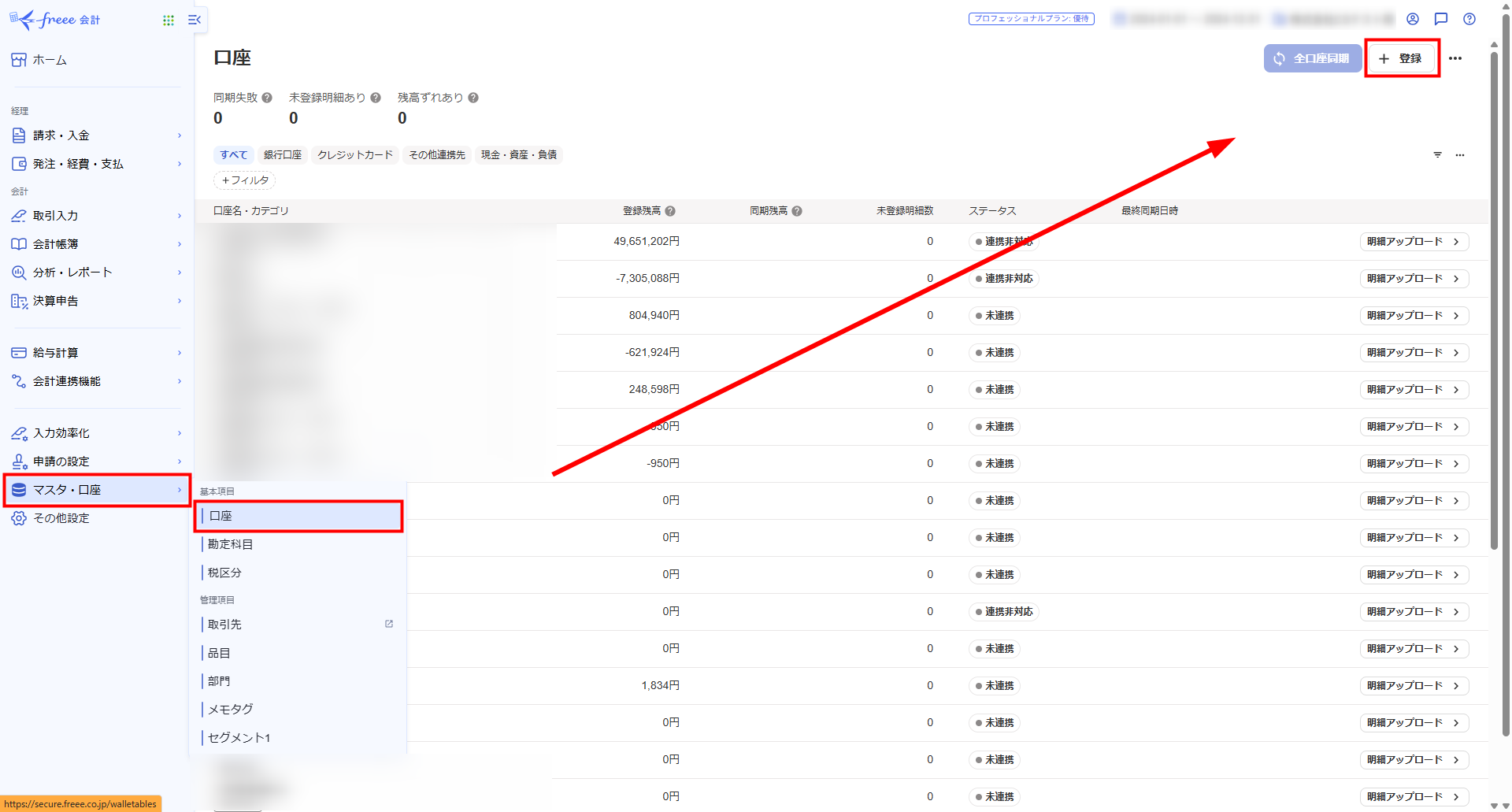Select 勘定科目 in the submenu
This screenshot has width=1512, height=812.
(230, 544)
